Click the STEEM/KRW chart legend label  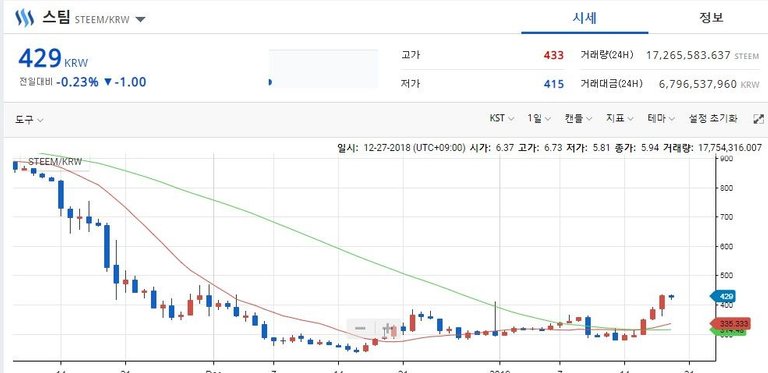coord(55,162)
